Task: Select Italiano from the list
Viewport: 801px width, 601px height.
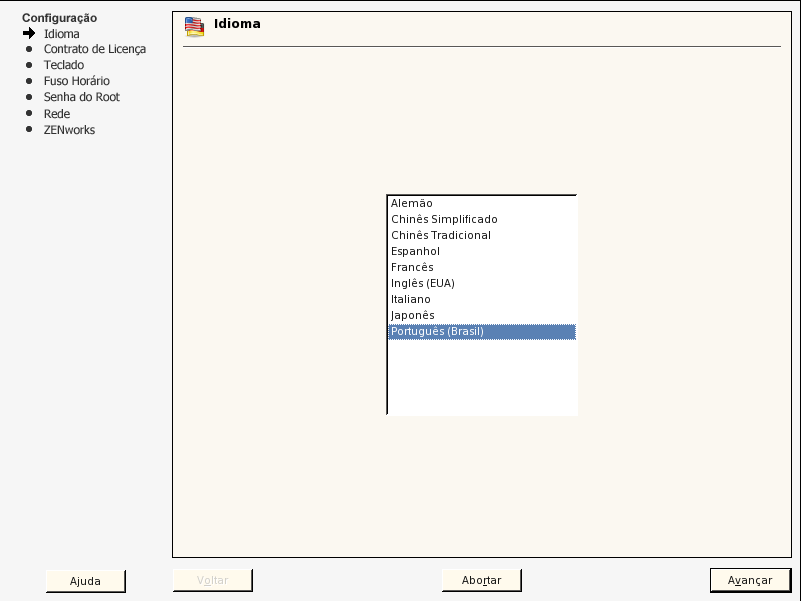Action: tap(482, 299)
